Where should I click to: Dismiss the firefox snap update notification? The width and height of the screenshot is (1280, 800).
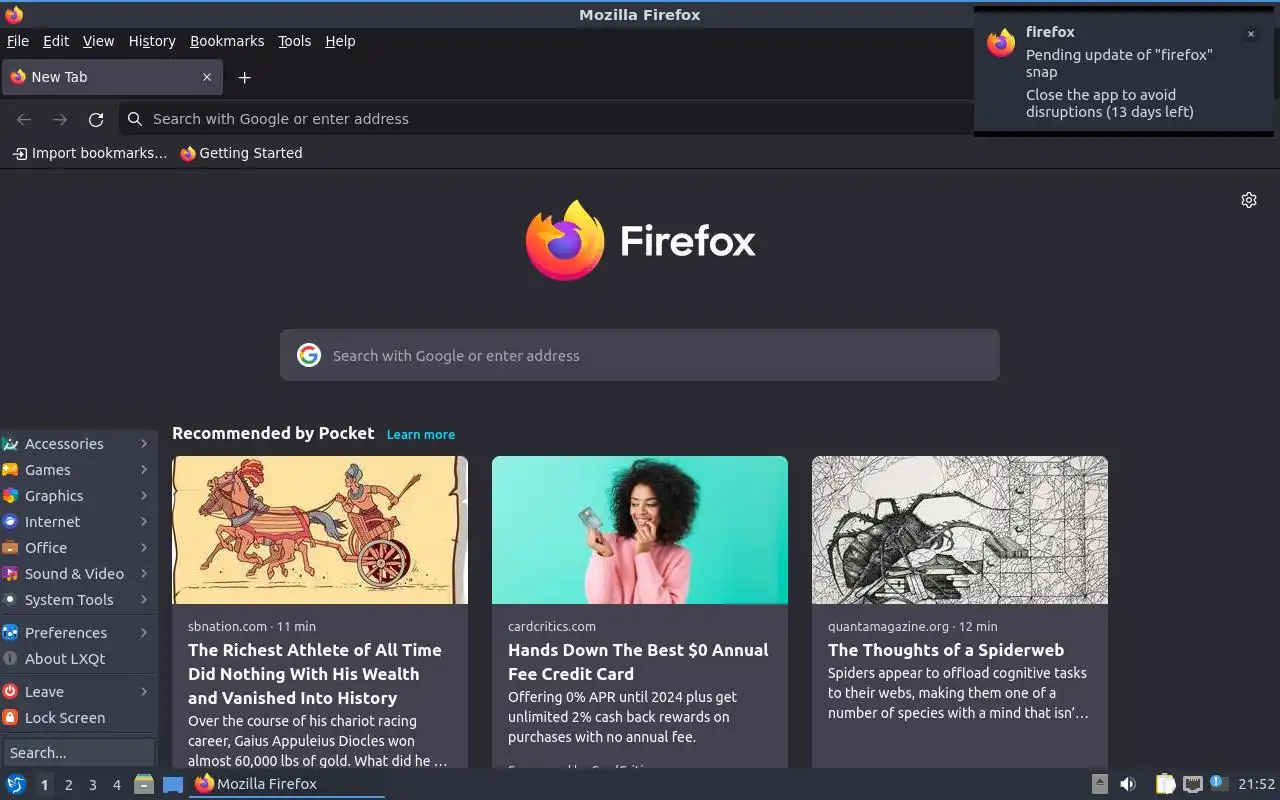[1250, 34]
